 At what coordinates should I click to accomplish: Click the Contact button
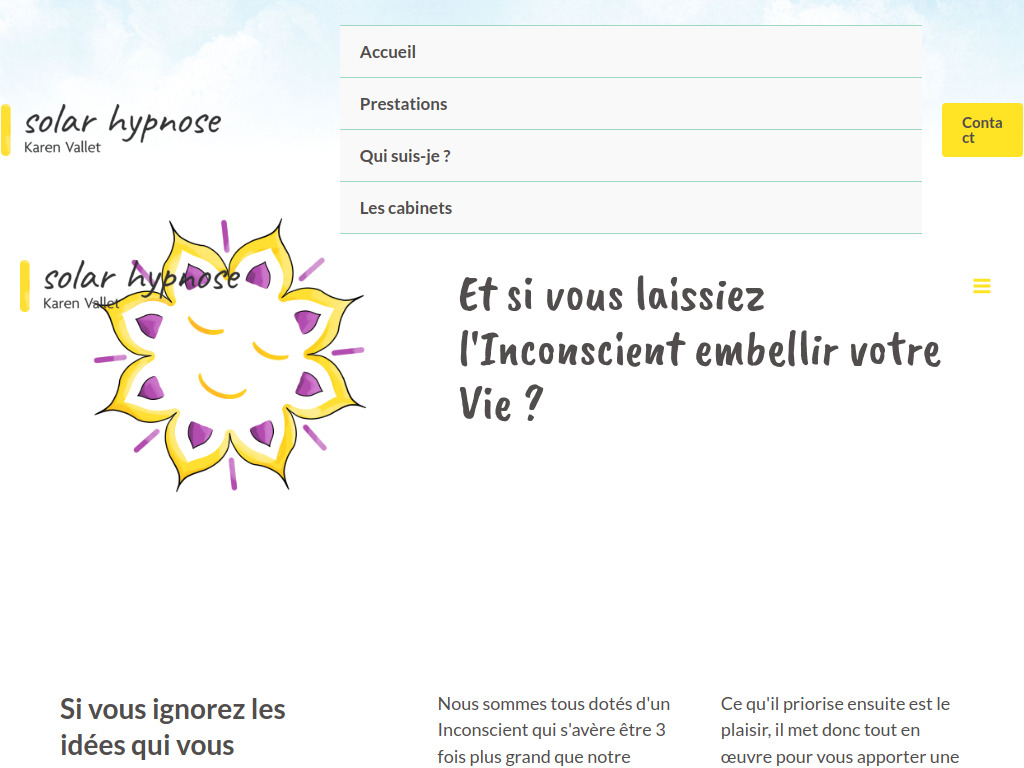(982, 130)
